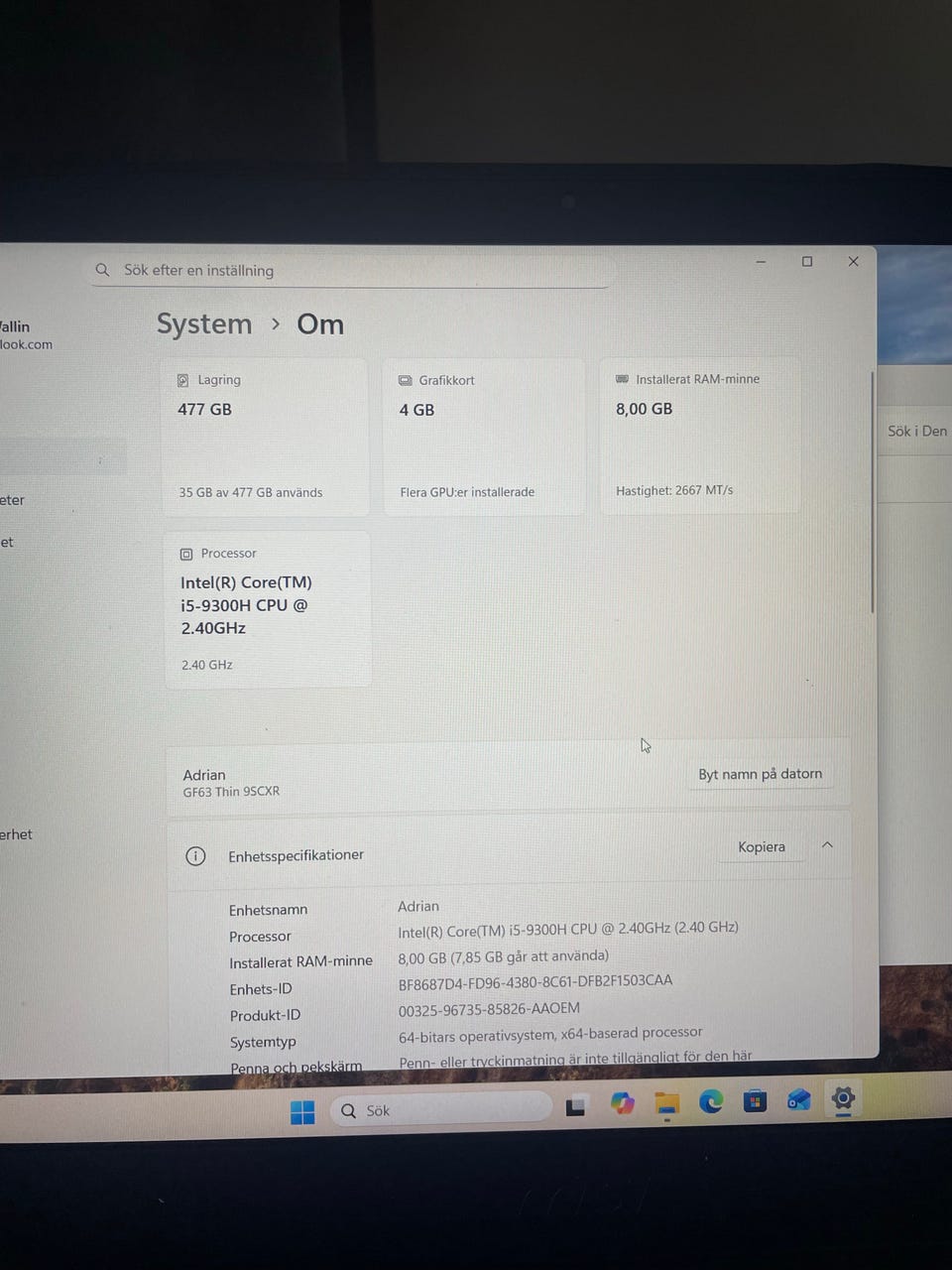Open File Explorer from the taskbar
Screen dimensions: 952x1270
[666, 1103]
